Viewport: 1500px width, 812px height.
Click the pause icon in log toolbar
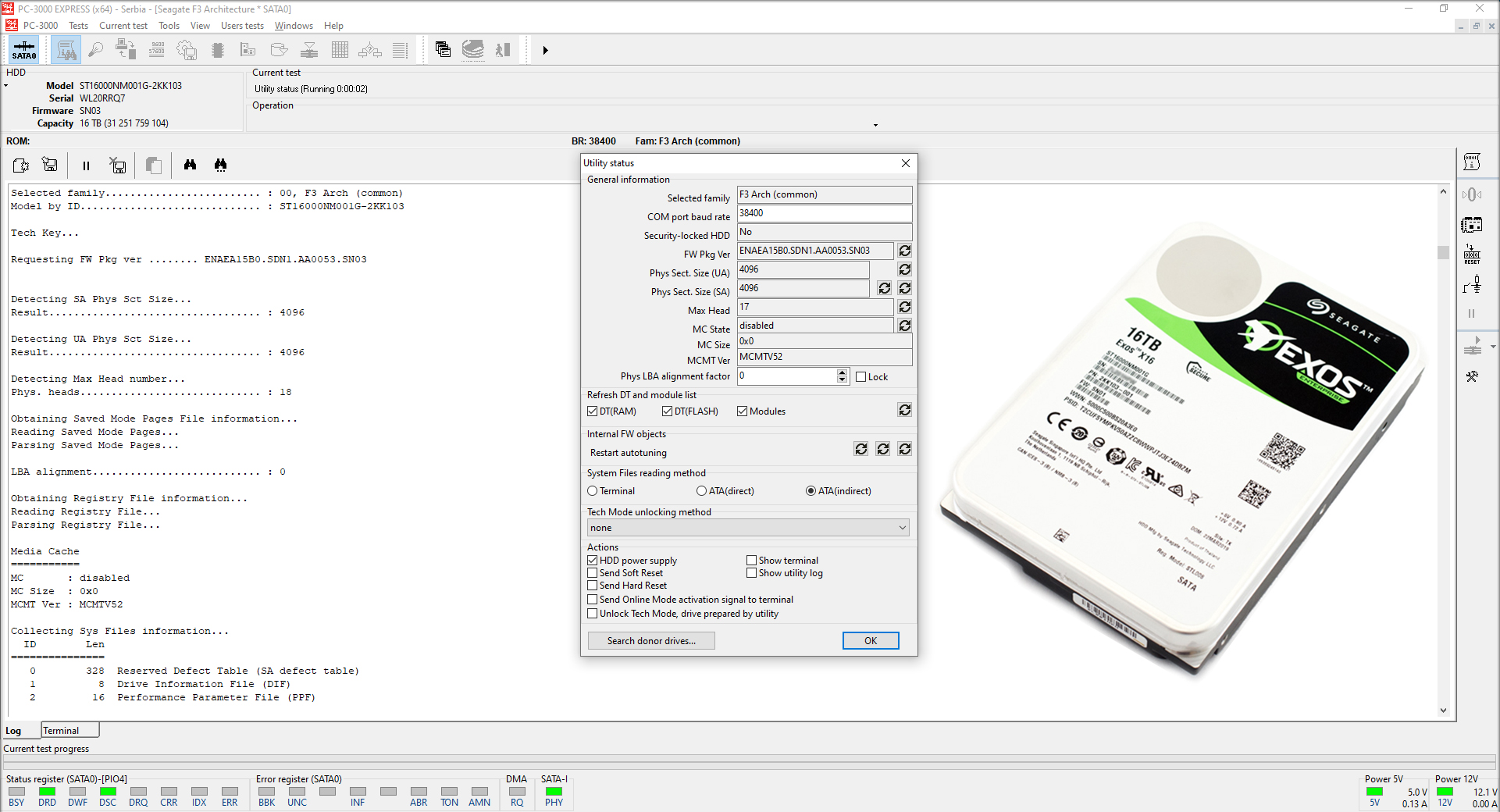point(86,166)
